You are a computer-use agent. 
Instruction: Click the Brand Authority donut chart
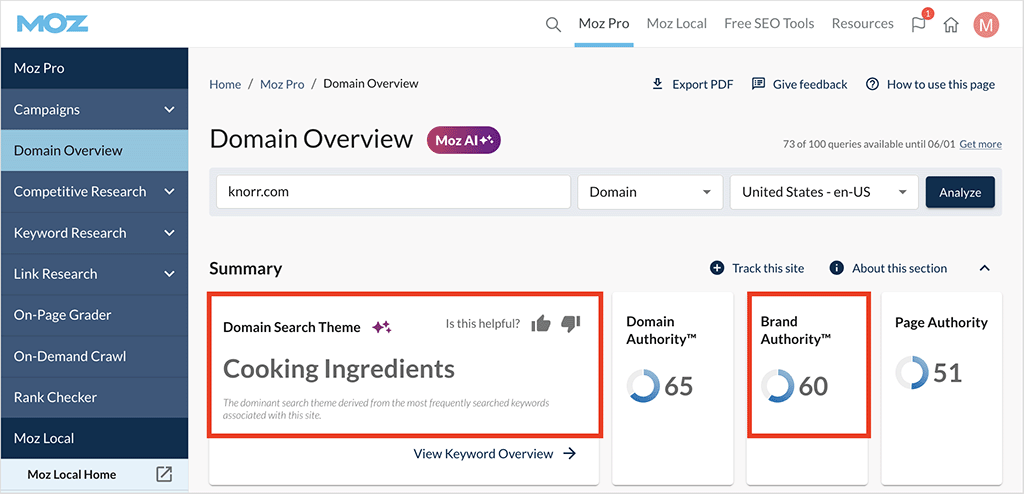tap(778, 386)
